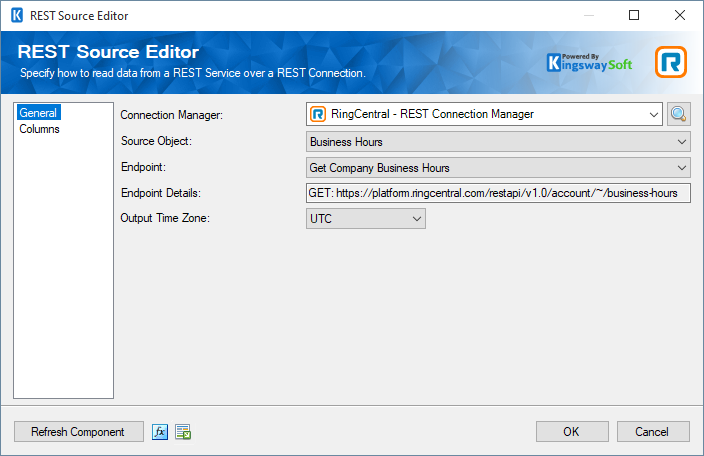
Task: Click the Output Time Zone label
Action: (x=165, y=218)
